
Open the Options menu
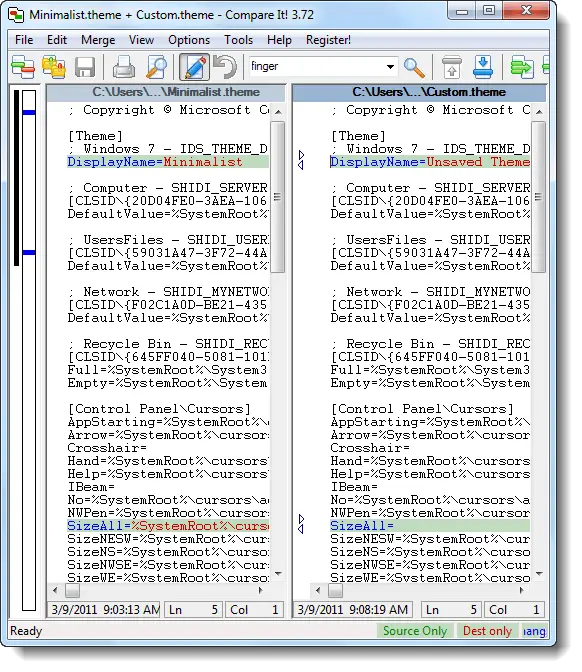189,40
